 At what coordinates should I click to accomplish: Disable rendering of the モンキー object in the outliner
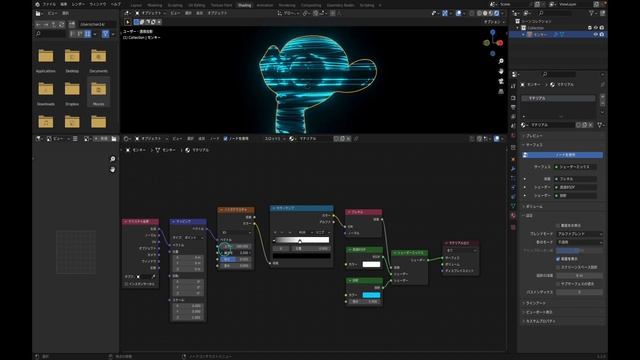602,35
